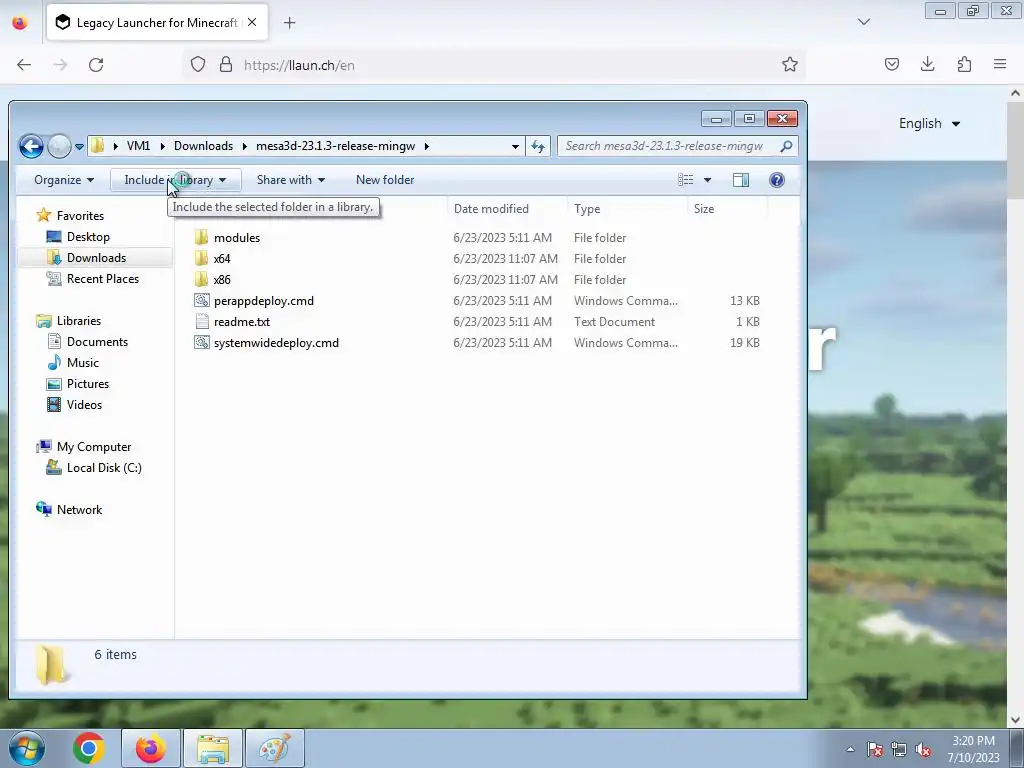This screenshot has width=1024, height=768.
Task: Open the Documents library
Action: (97, 342)
